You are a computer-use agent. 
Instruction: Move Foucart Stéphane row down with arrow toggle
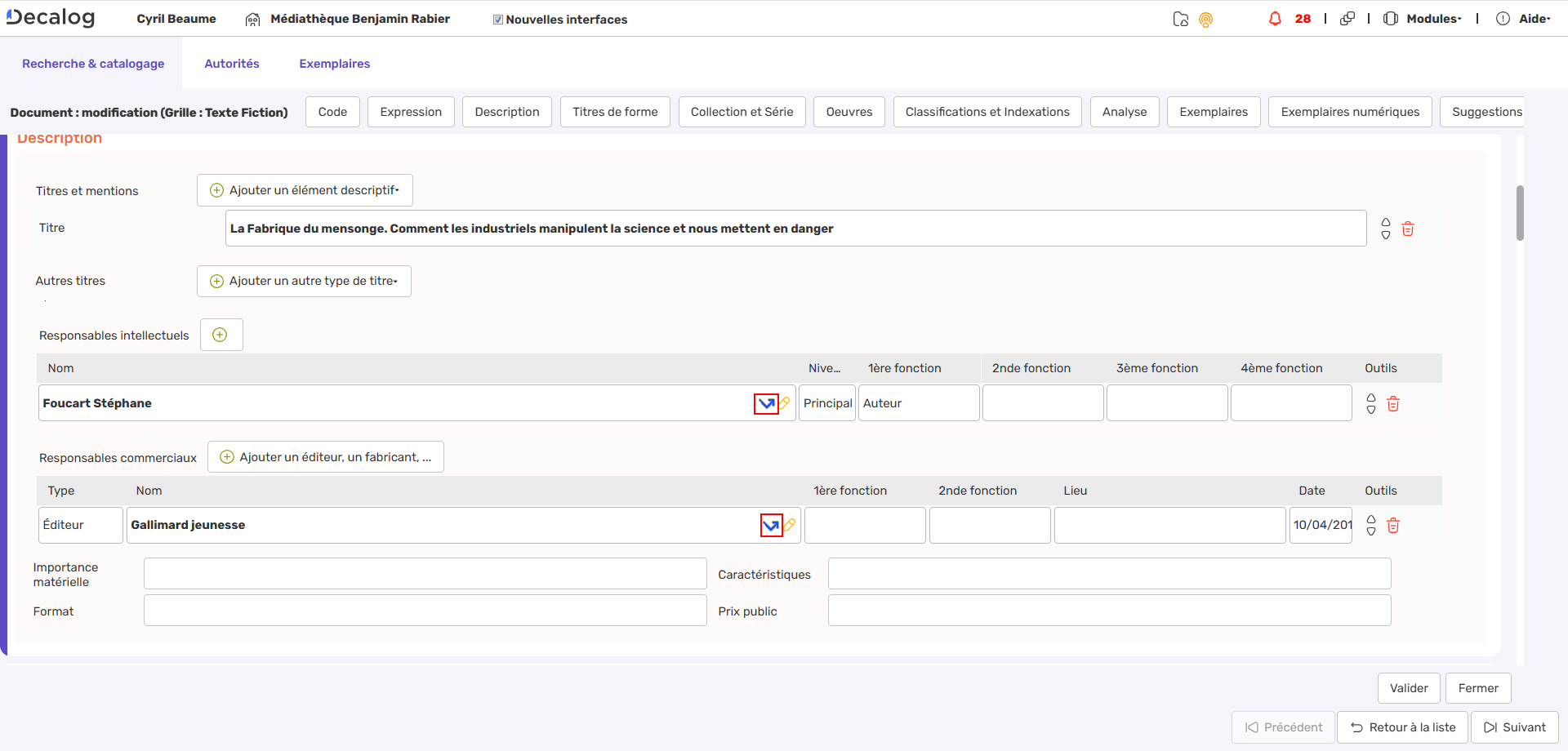click(x=1370, y=408)
